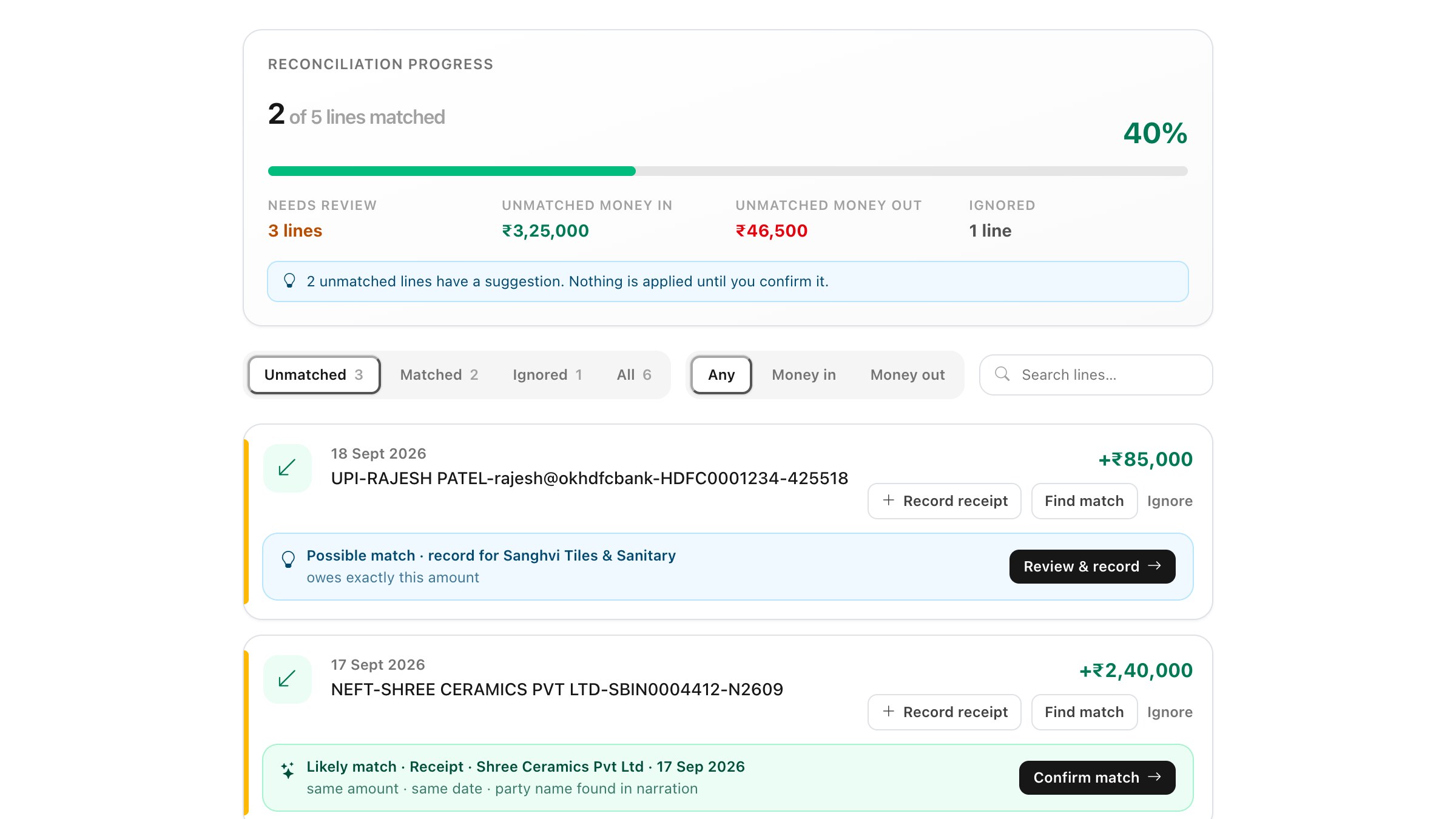The height and width of the screenshot is (819, 1456).
Task: Switch to the Unmatched tab
Action: click(x=314, y=375)
